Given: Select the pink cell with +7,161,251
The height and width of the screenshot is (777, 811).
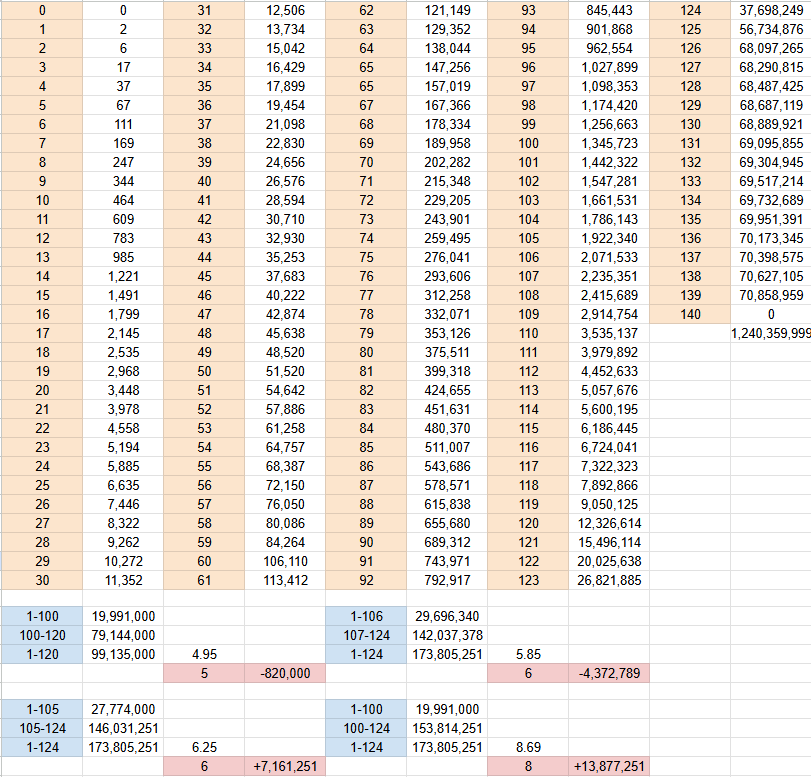Looking at the screenshot, I should [285, 766].
